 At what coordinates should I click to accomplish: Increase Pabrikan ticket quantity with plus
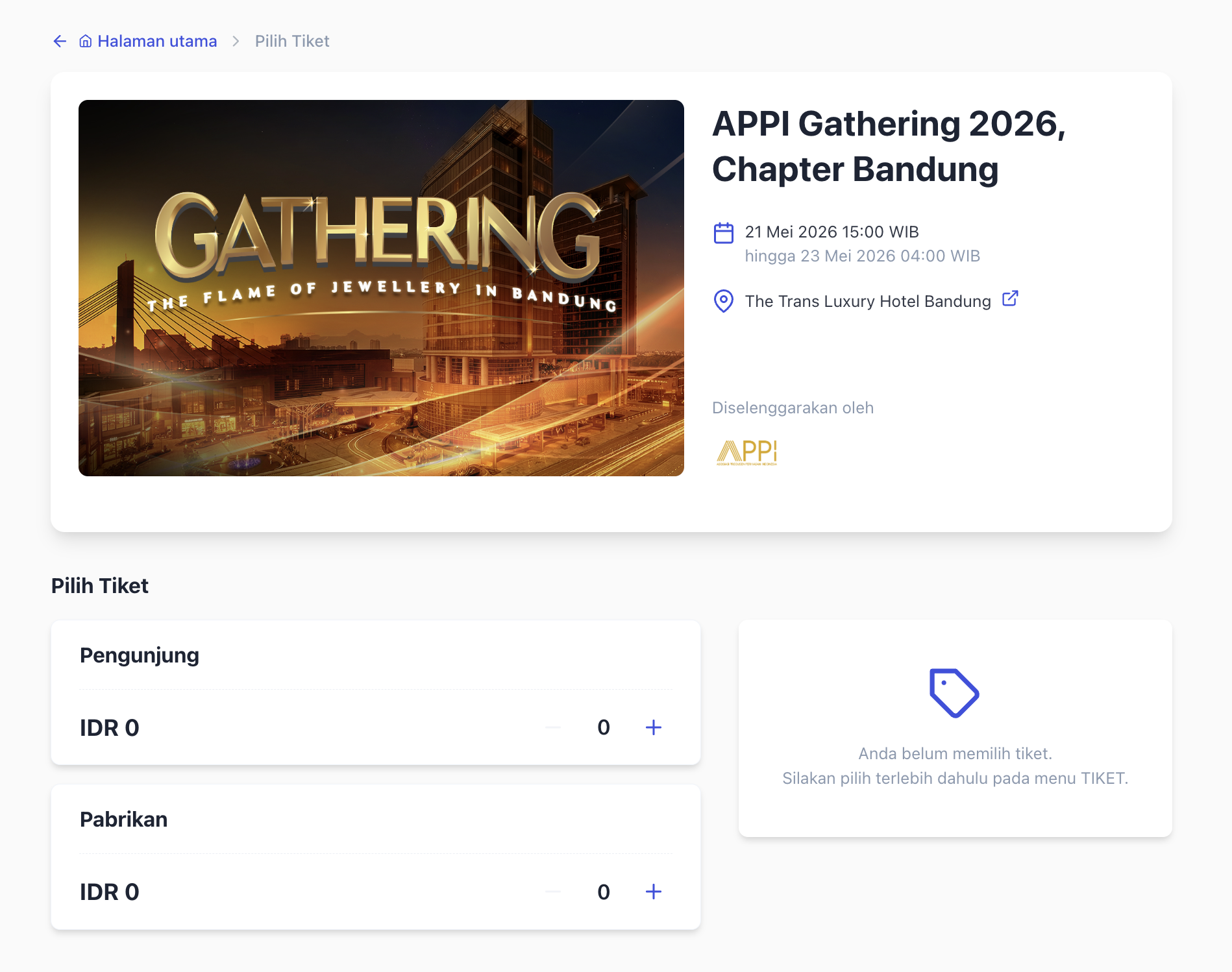[x=654, y=892]
